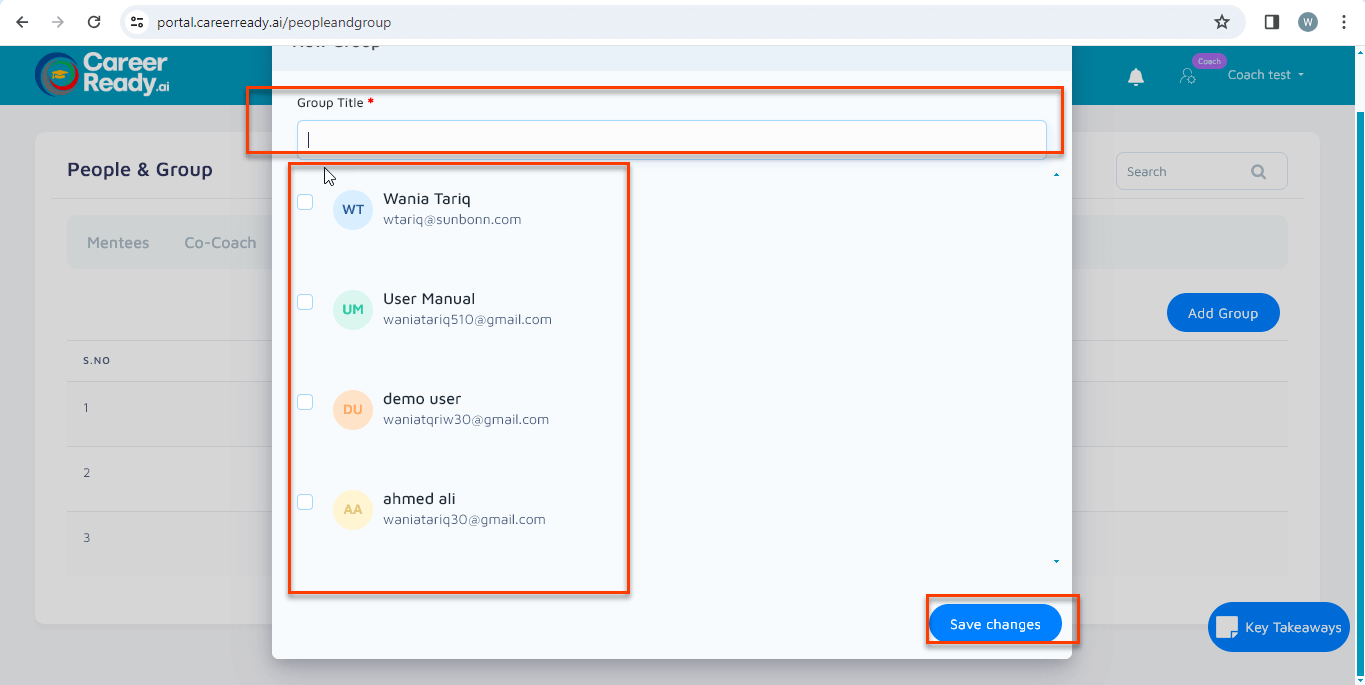
Task: Click the Save changes button
Action: pyautogui.click(x=995, y=624)
